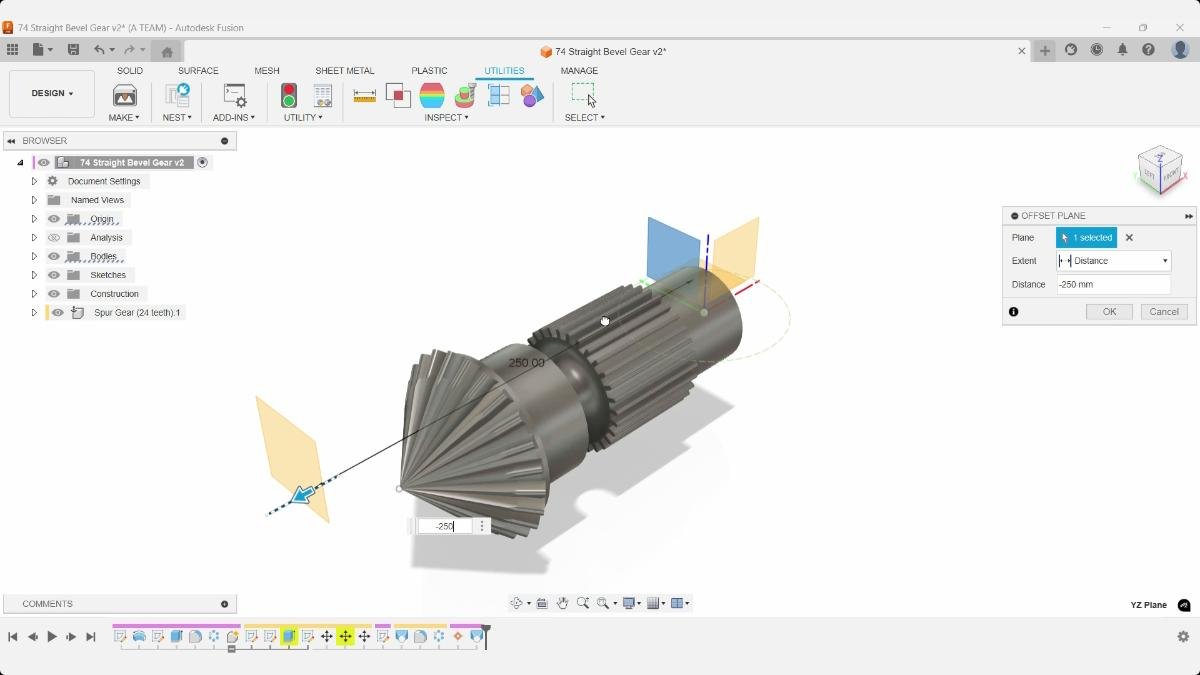Image resolution: width=1200 pixels, height=675 pixels.
Task: Toggle visibility of Analysis folder
Action: tap(54, 238)
